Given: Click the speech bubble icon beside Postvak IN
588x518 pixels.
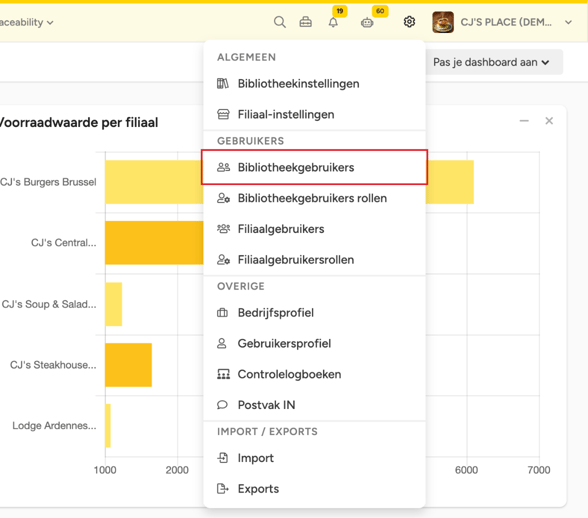Looking at the screenshot, I should coord(222,405).
